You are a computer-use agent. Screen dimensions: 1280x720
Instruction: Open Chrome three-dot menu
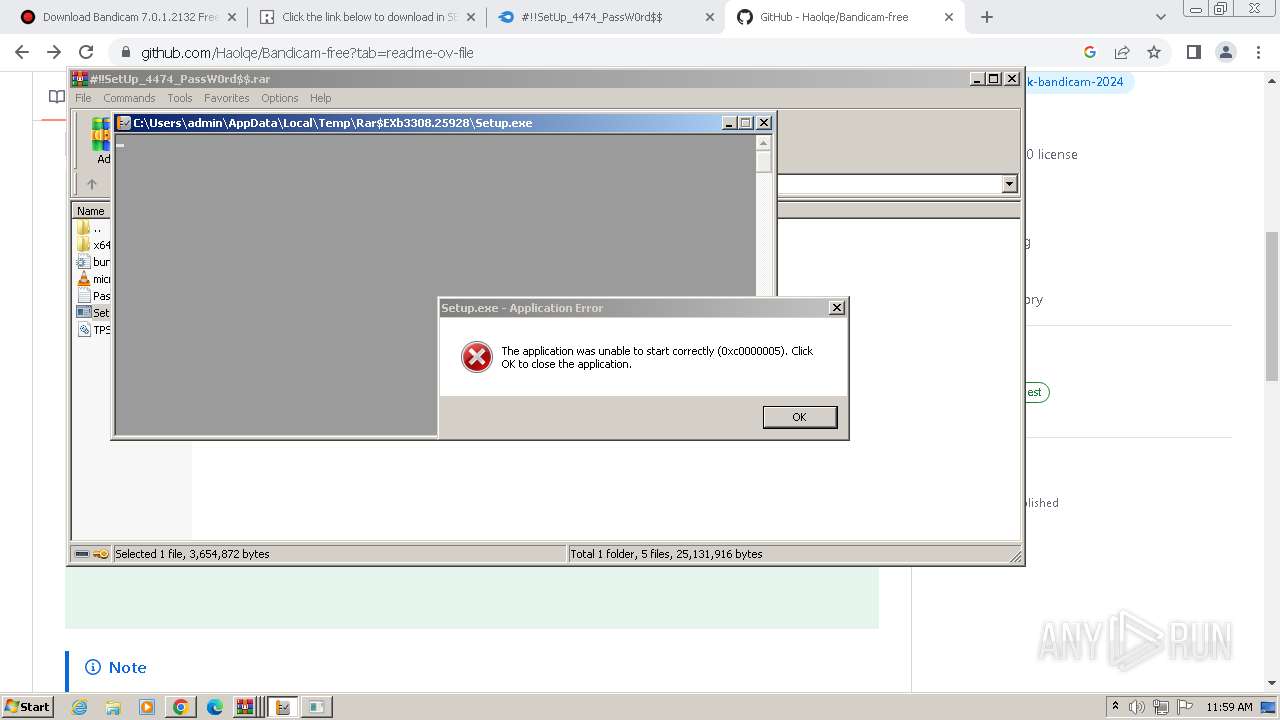[1257, 53]
